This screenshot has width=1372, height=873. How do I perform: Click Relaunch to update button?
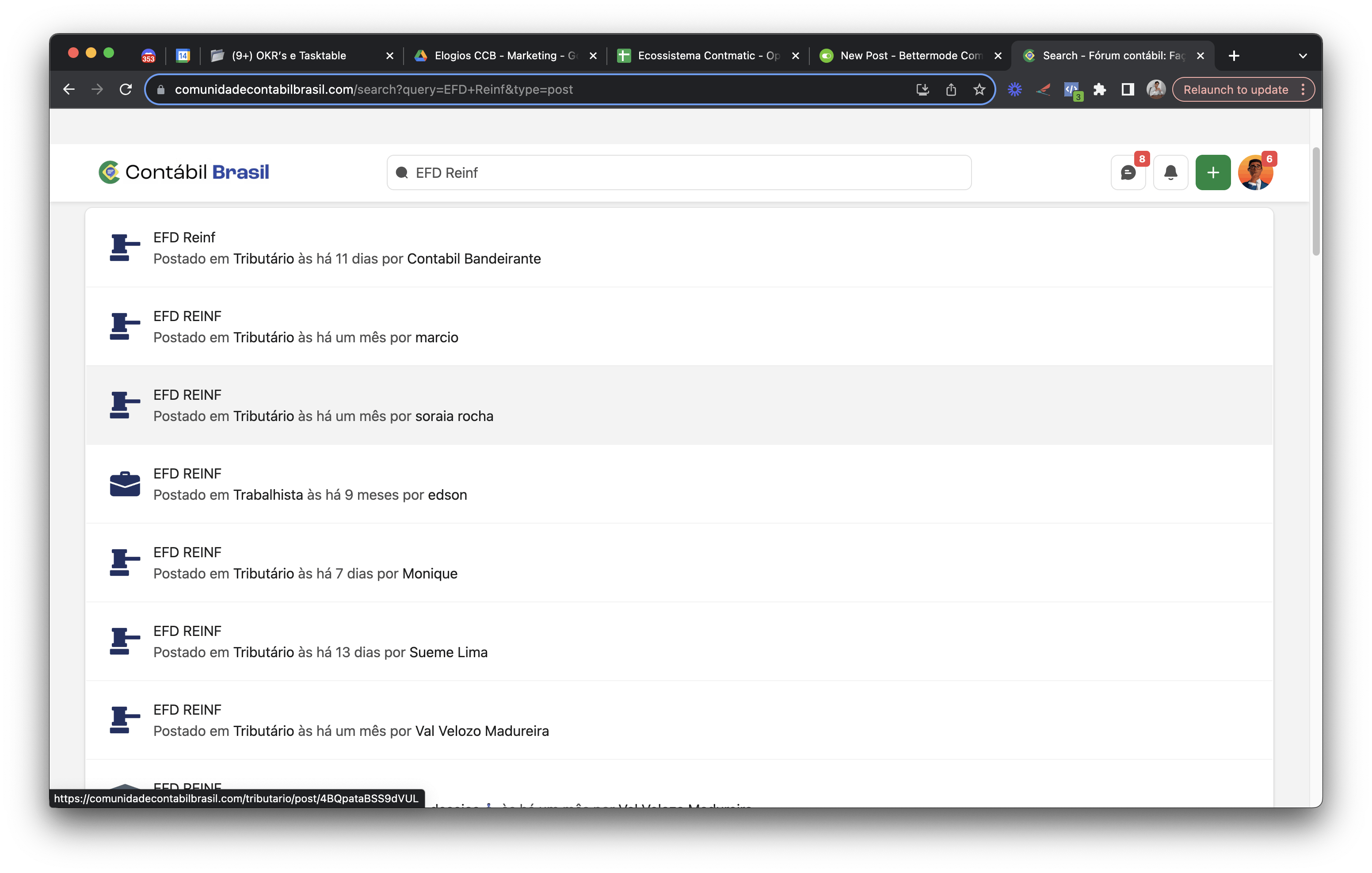tap(1235, 89)
